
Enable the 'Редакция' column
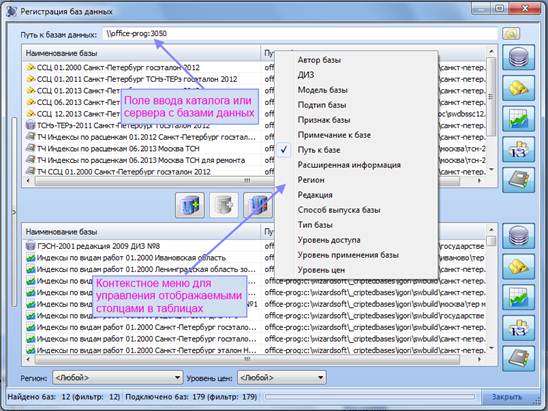click(x=356, y=195)
